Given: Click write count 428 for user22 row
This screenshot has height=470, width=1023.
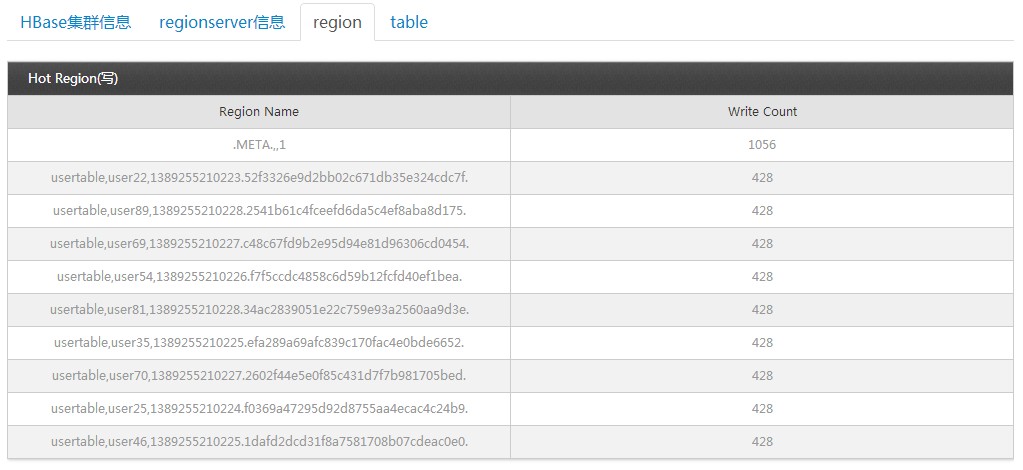Looking at the screenshot, I should (x=762, y=178).
